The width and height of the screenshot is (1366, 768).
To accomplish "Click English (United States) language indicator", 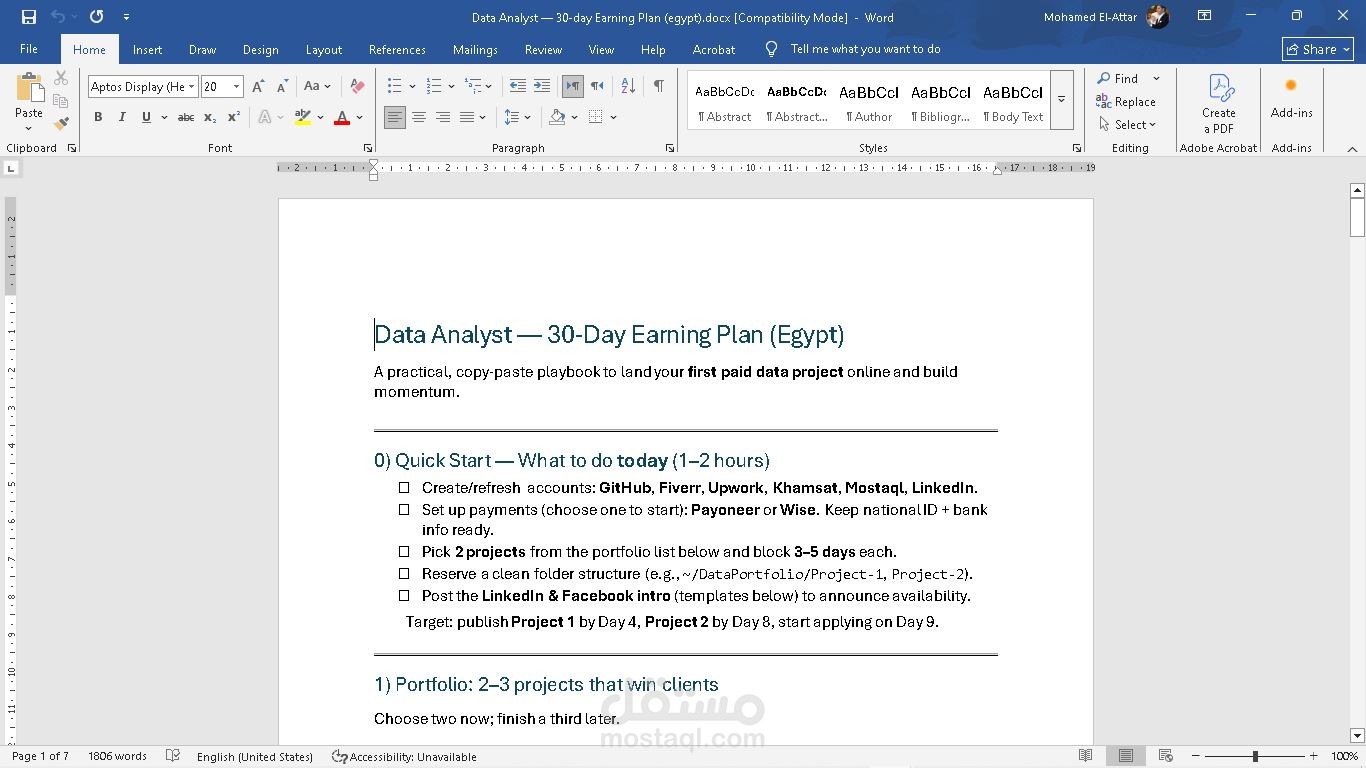I will click(x=255, y=756).
